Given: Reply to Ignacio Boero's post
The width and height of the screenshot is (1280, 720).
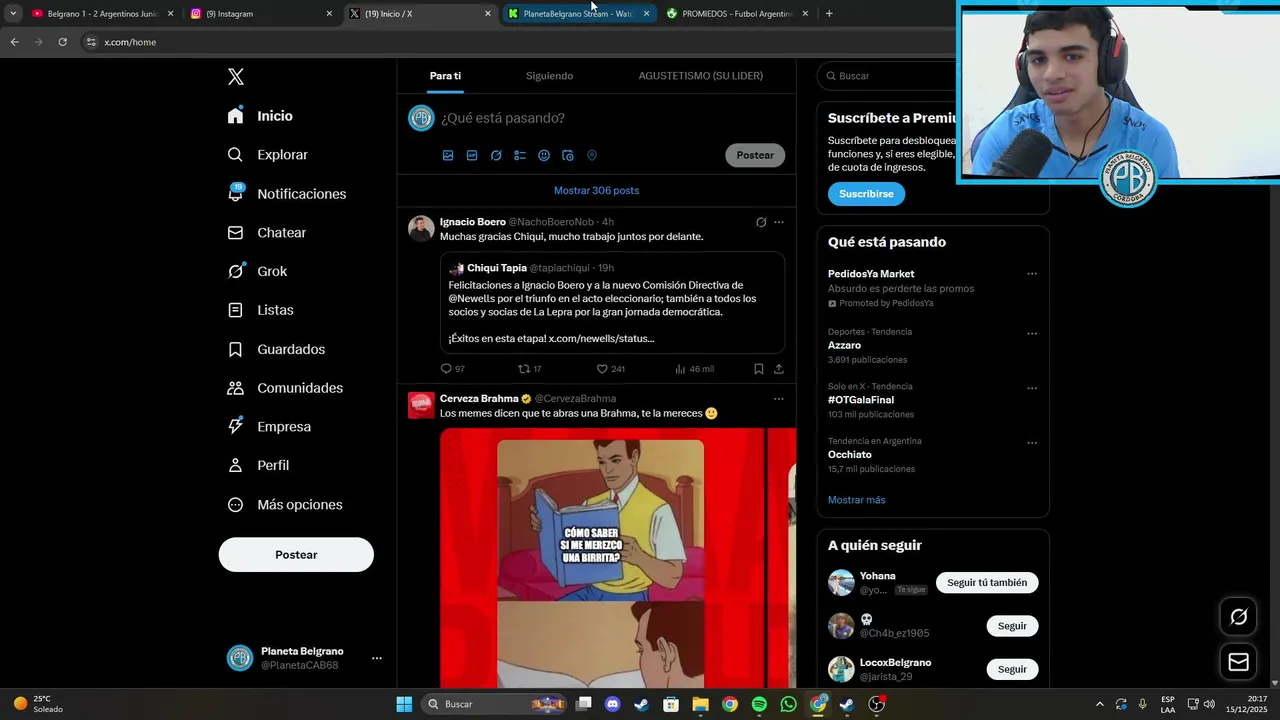Looking at the screenshot, I should (x=452, y=369).
